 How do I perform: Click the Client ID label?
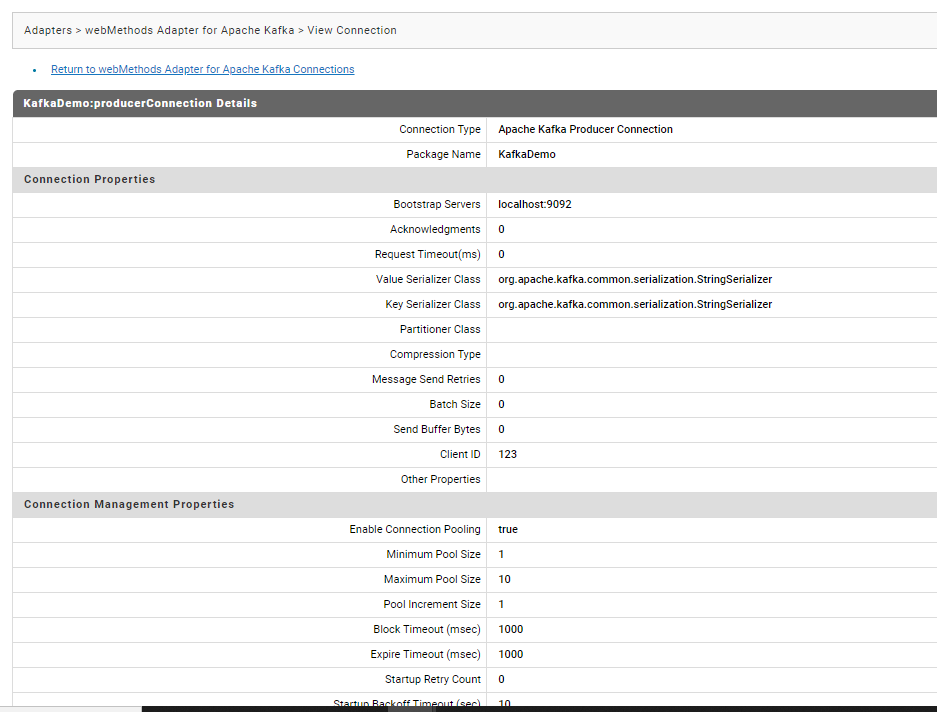460,454
